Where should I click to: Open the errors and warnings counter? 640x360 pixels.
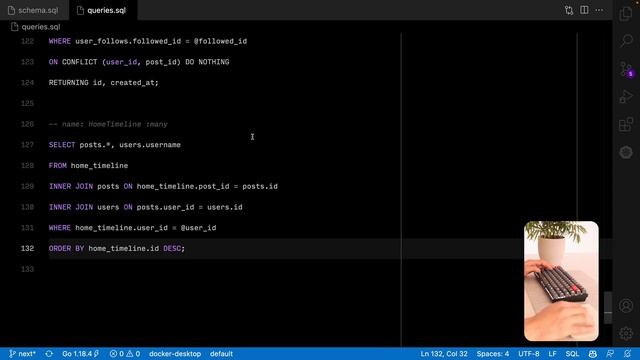(125, 354)
